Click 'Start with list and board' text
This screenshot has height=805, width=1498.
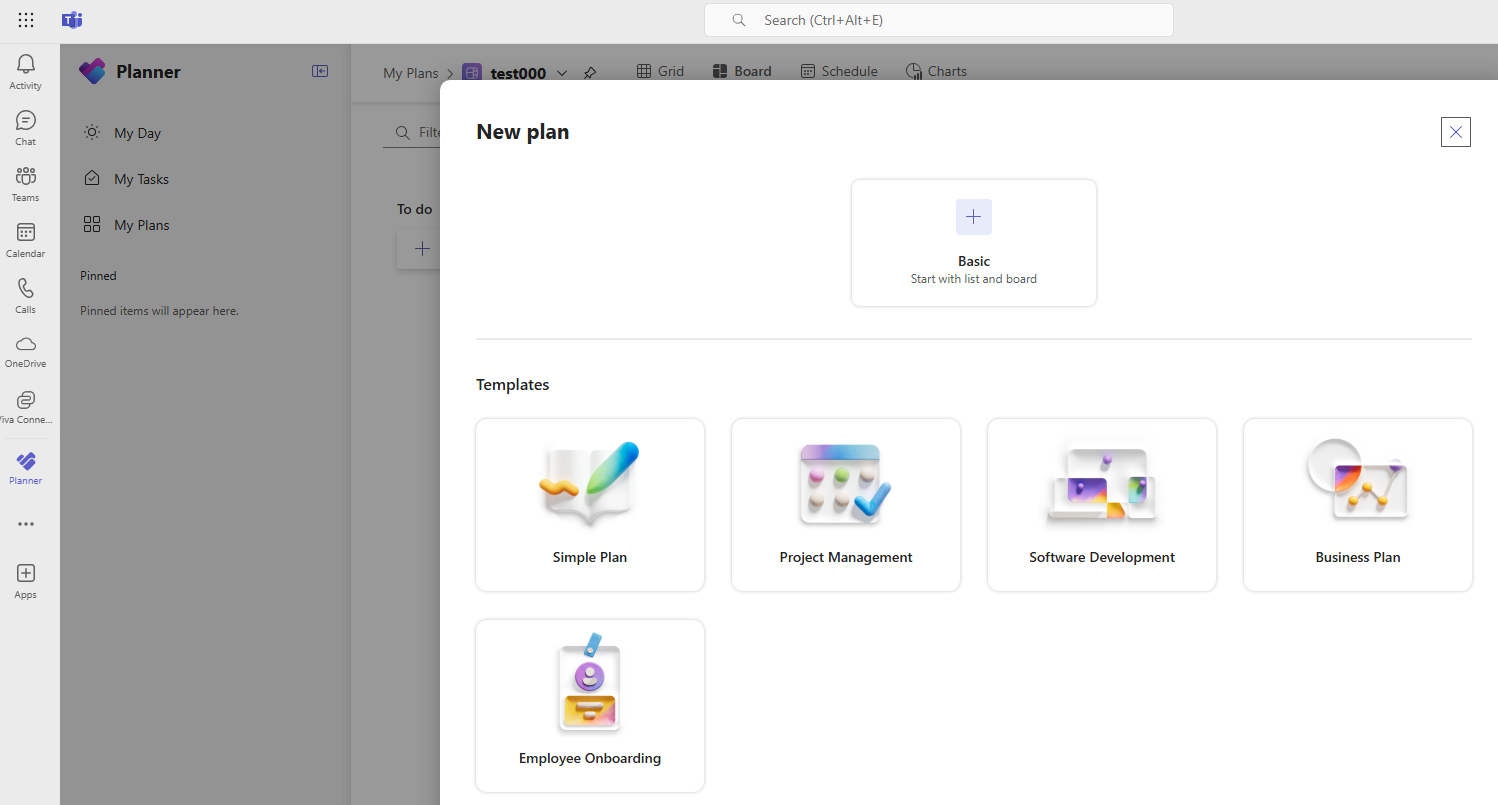tap(974, 279)
